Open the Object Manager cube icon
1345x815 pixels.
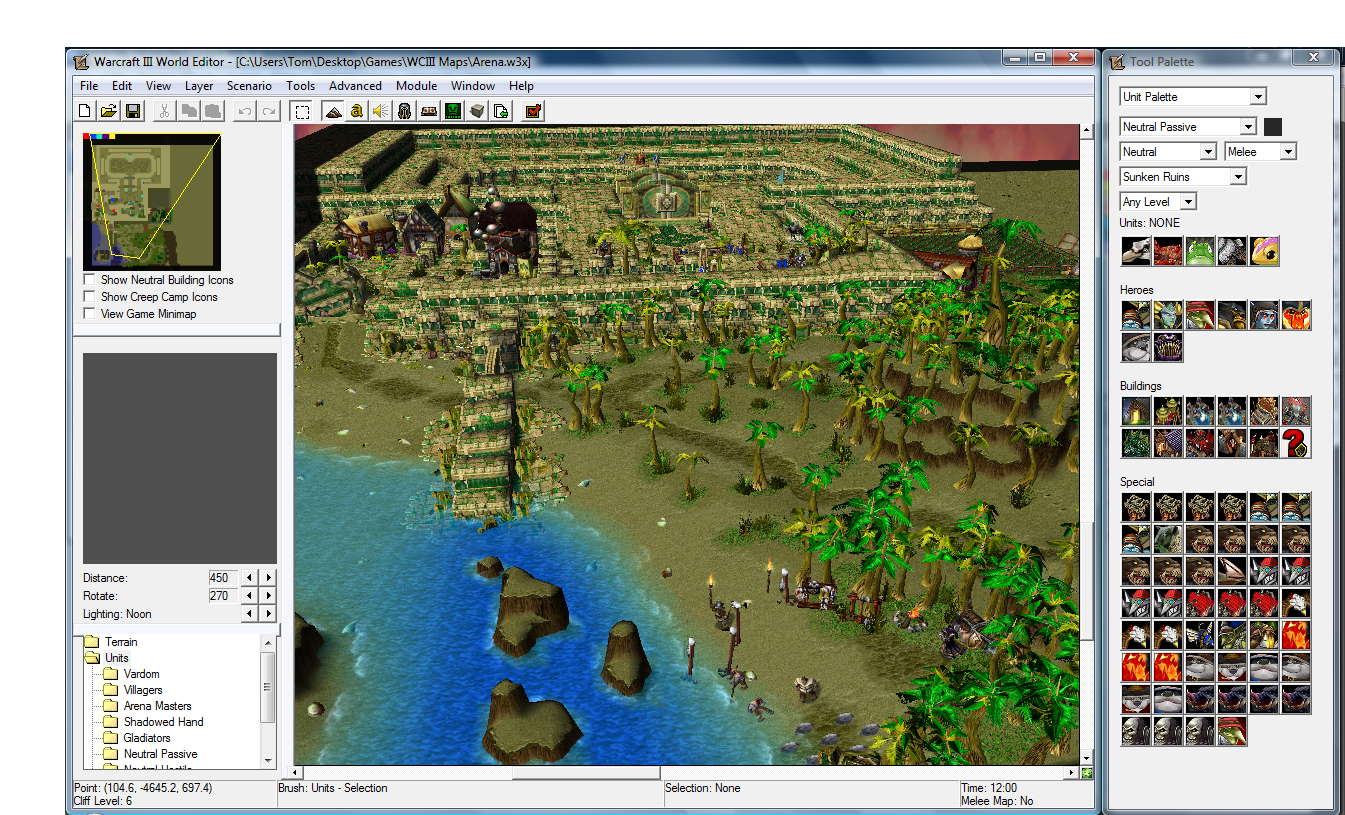[x=477, y=110]
